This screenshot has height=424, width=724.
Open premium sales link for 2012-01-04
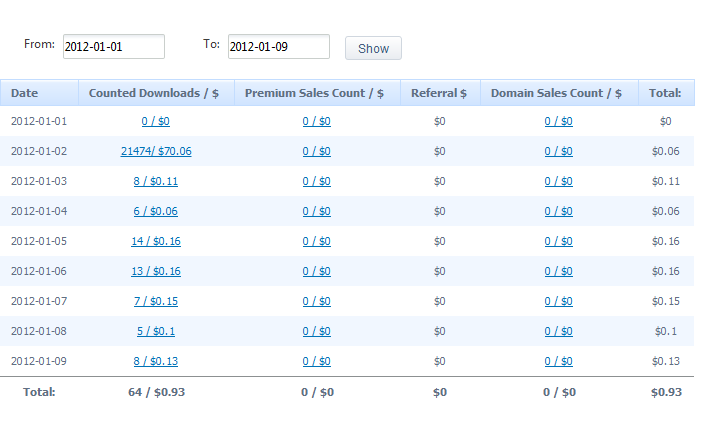tap(317, 211)
